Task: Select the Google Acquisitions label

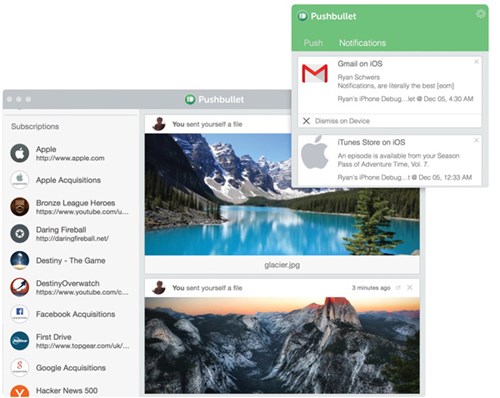Action: [71, 368]
